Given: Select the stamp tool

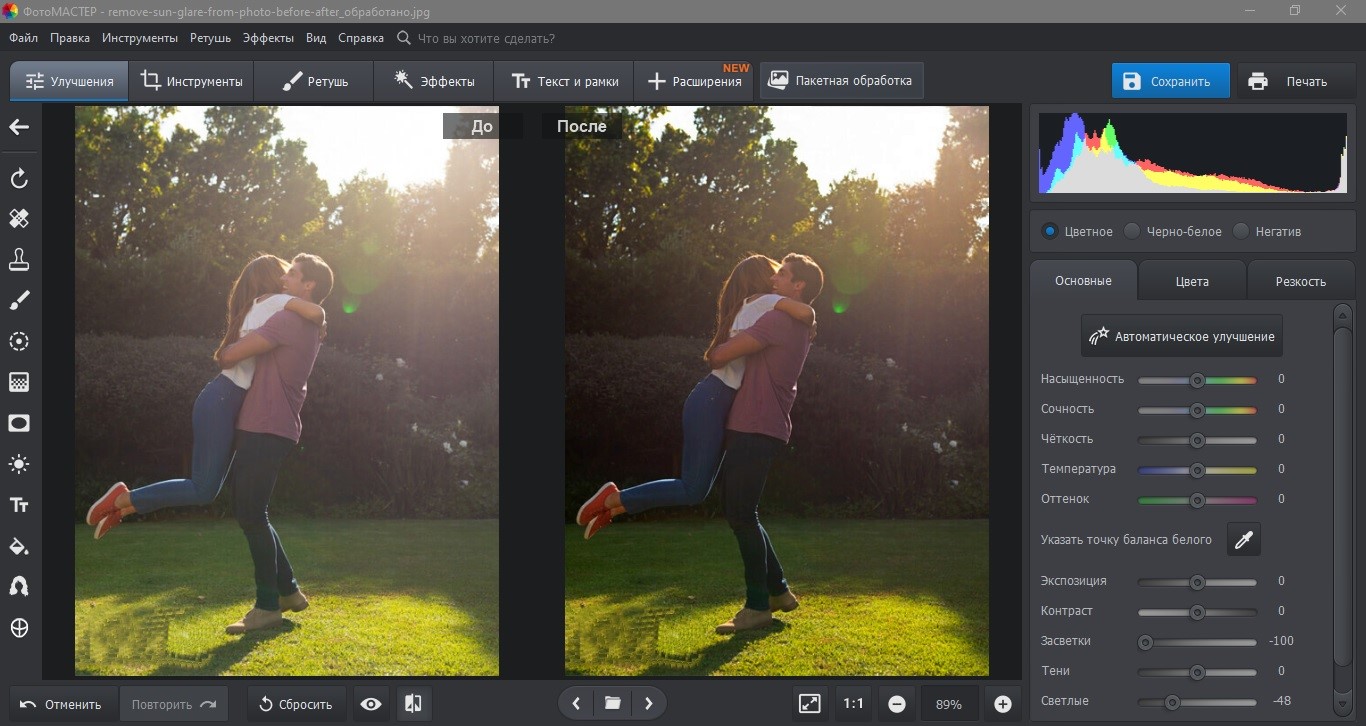Looking at the screenshot, I should [x=19, y=259].
